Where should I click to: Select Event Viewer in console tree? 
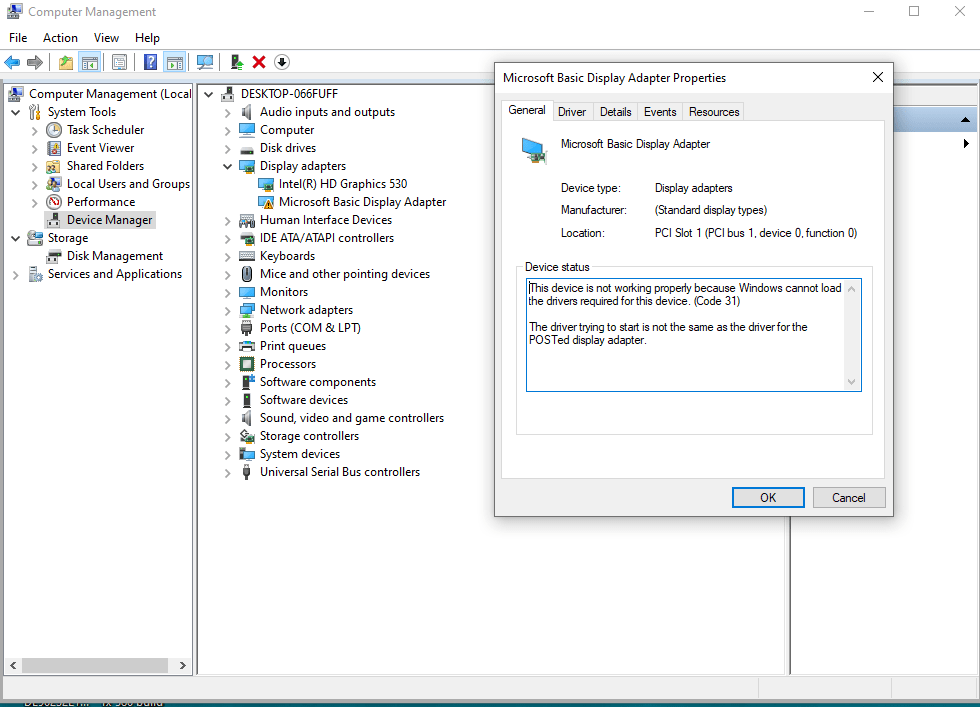[x=101, y=148]
